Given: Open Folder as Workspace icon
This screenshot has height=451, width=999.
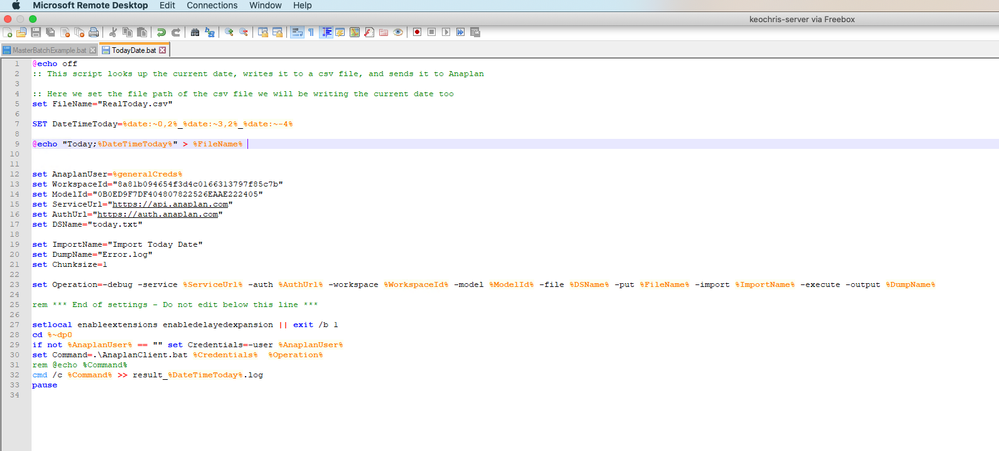Looking at the screenshot, I should click(384, 32).
